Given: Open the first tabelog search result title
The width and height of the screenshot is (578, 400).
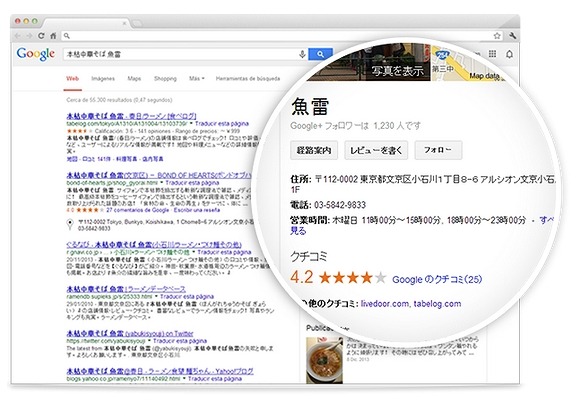Looking at the screenshot, I should tap(131, 116).
